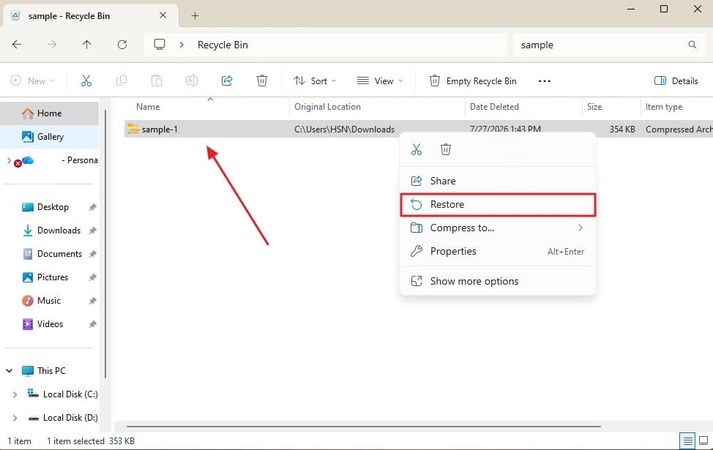713x450 pixels.
Task: Unpin Downloads via its pin icon
Action: [92, 230]
